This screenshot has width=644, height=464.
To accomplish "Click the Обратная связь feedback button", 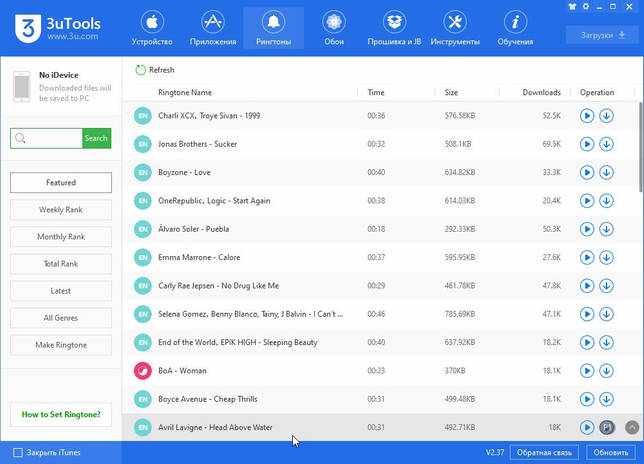I will (x=544, y=453).
